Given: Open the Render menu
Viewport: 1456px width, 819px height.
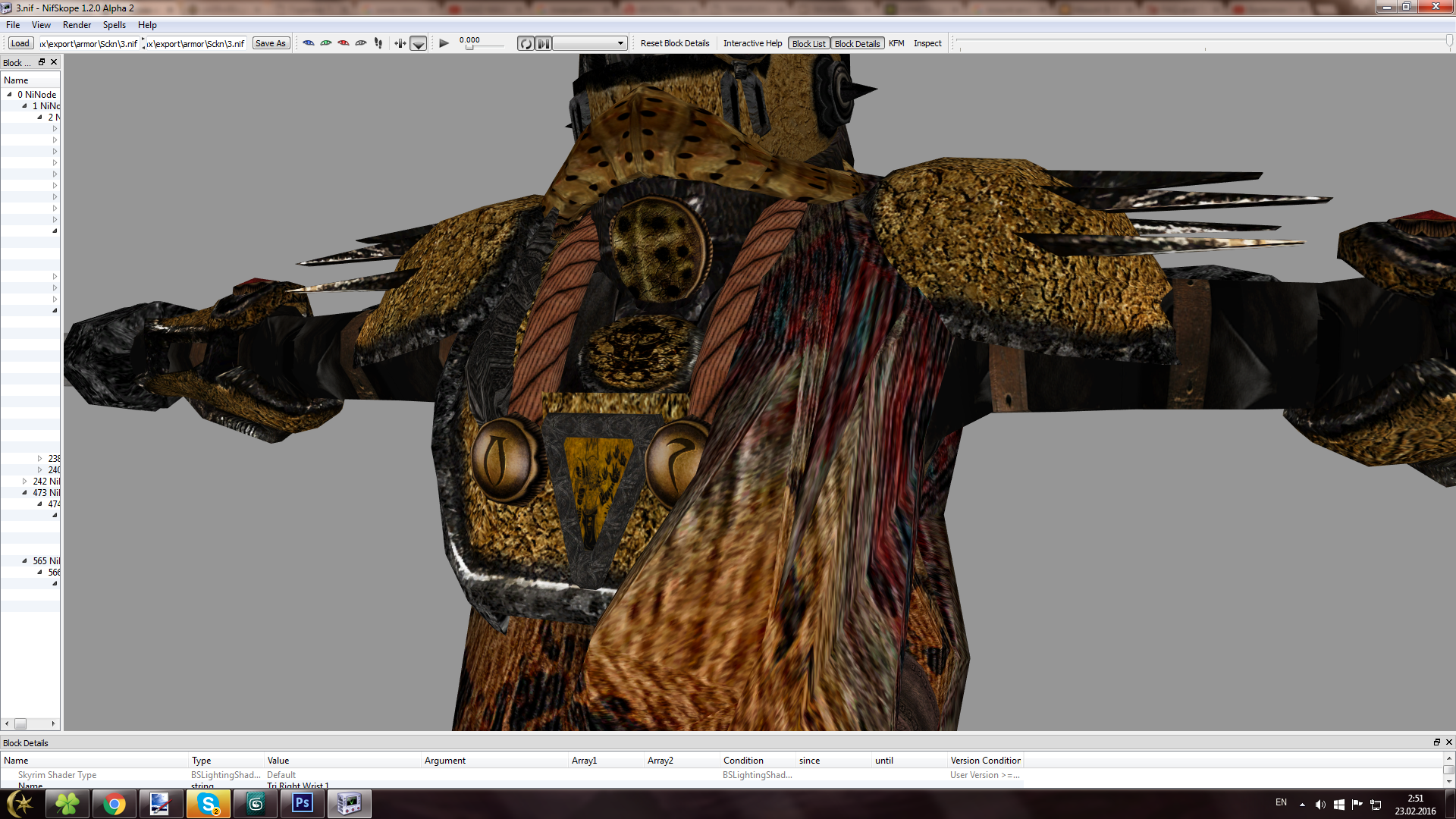Looking at the screenshot, I should click(77, 25).
